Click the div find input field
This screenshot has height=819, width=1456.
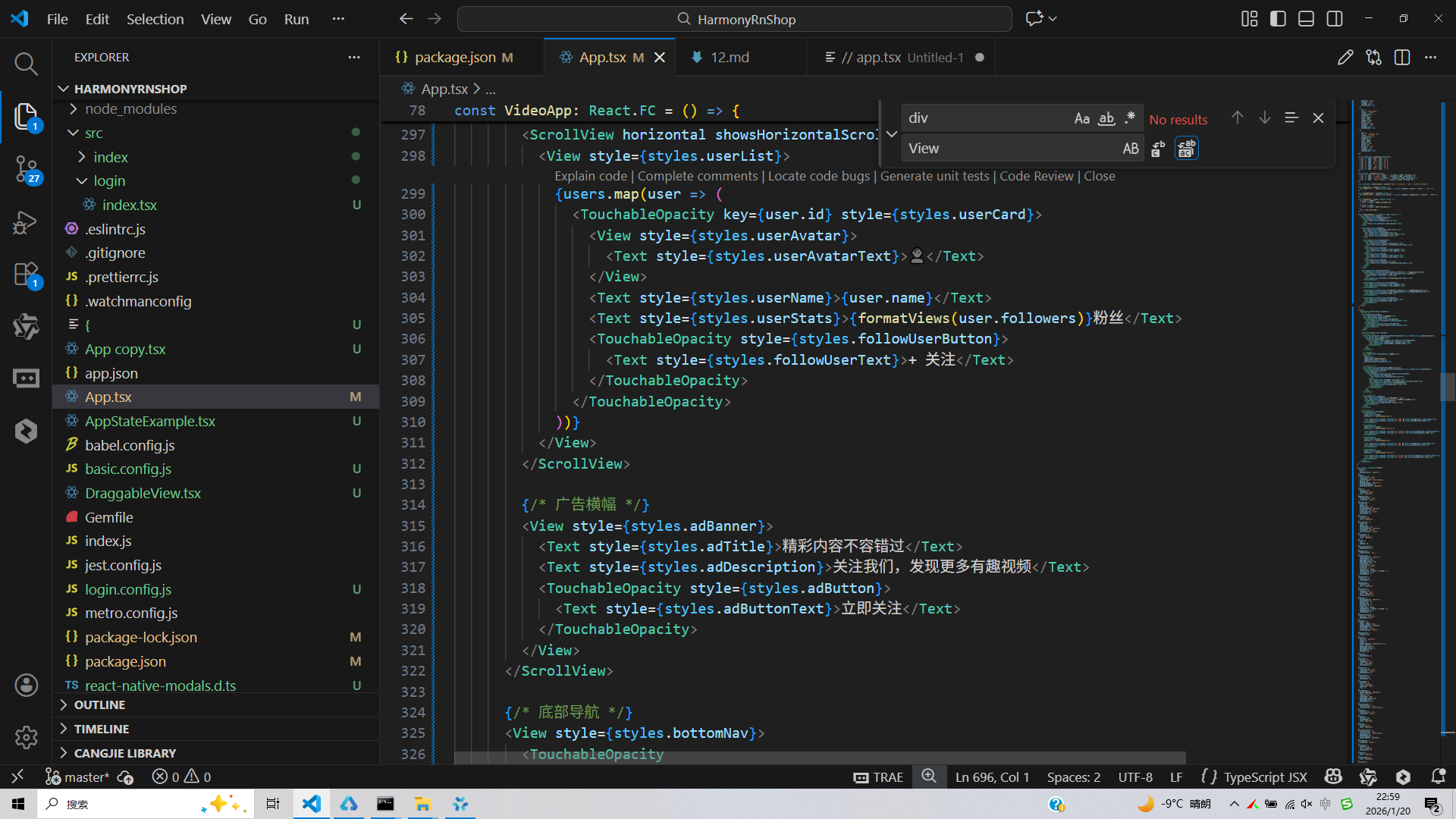point(986,118)
